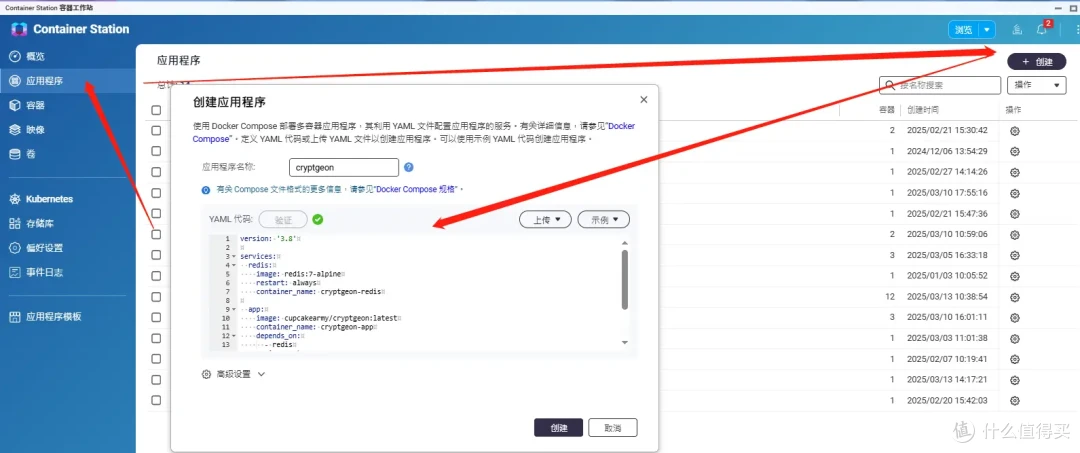Open the arrow dropdown beside 浏览 button

pos(988,30)
